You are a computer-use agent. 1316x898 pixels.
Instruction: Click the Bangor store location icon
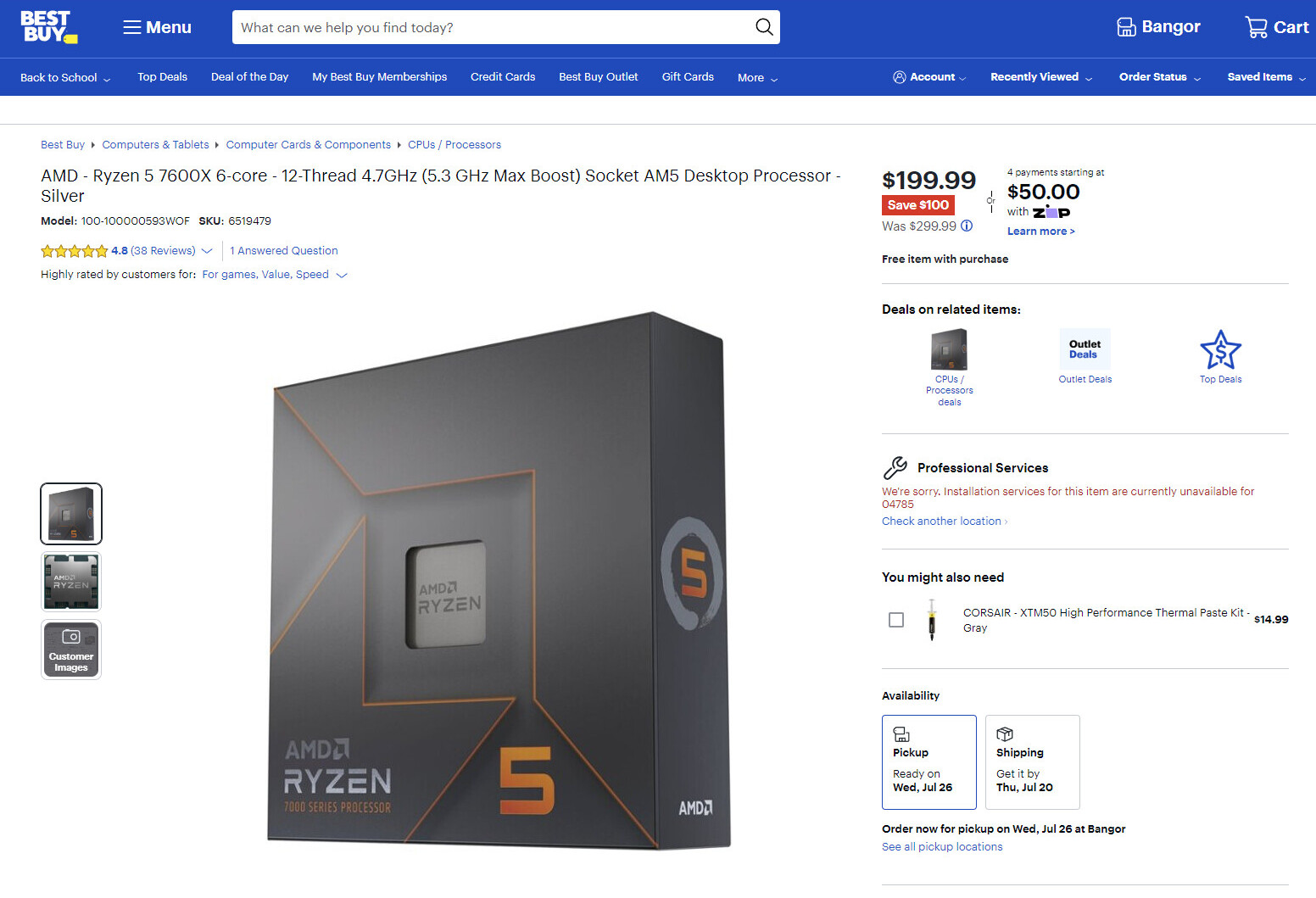coord(1126,27)
